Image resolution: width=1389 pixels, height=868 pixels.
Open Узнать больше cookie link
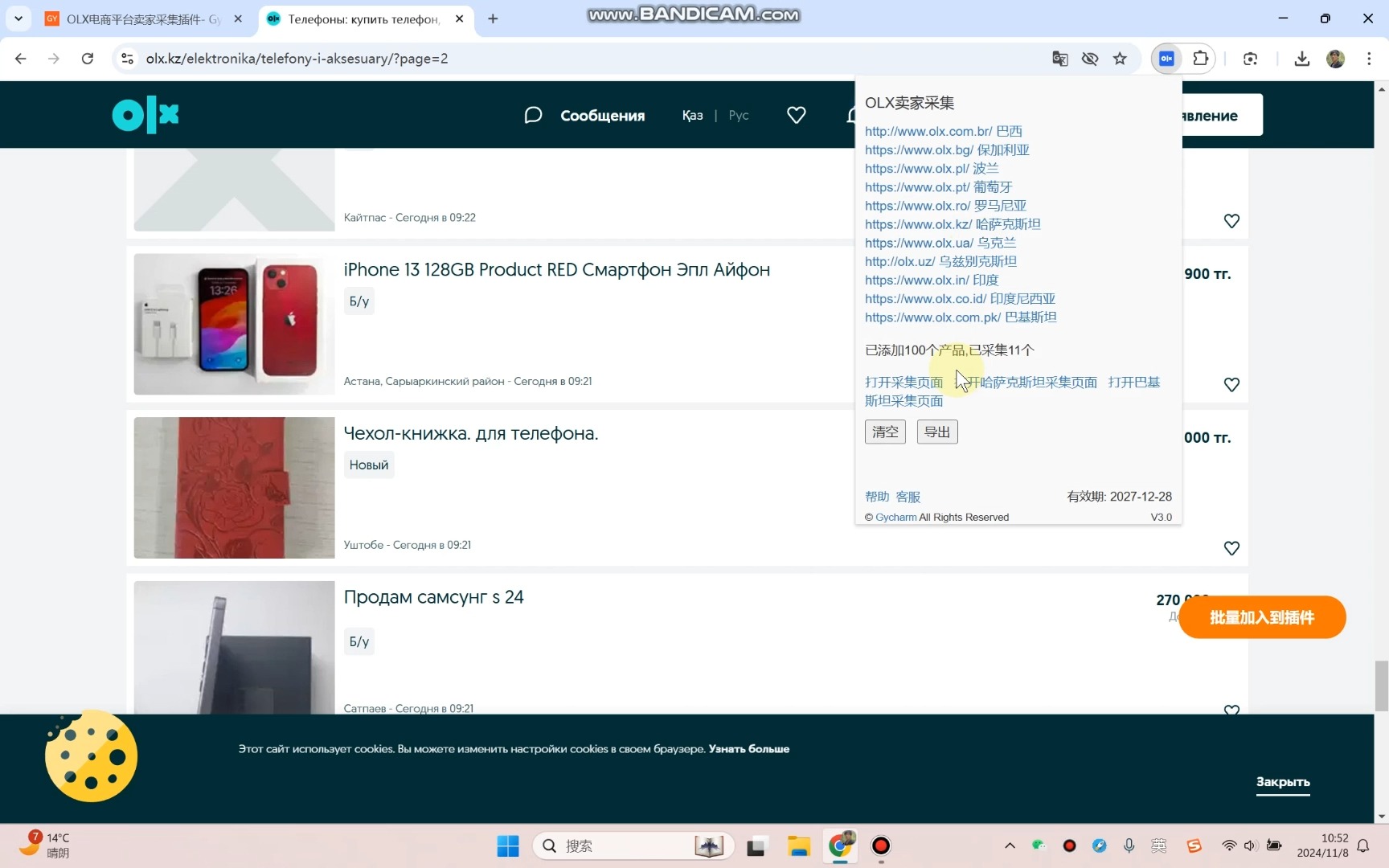[748, 749]
